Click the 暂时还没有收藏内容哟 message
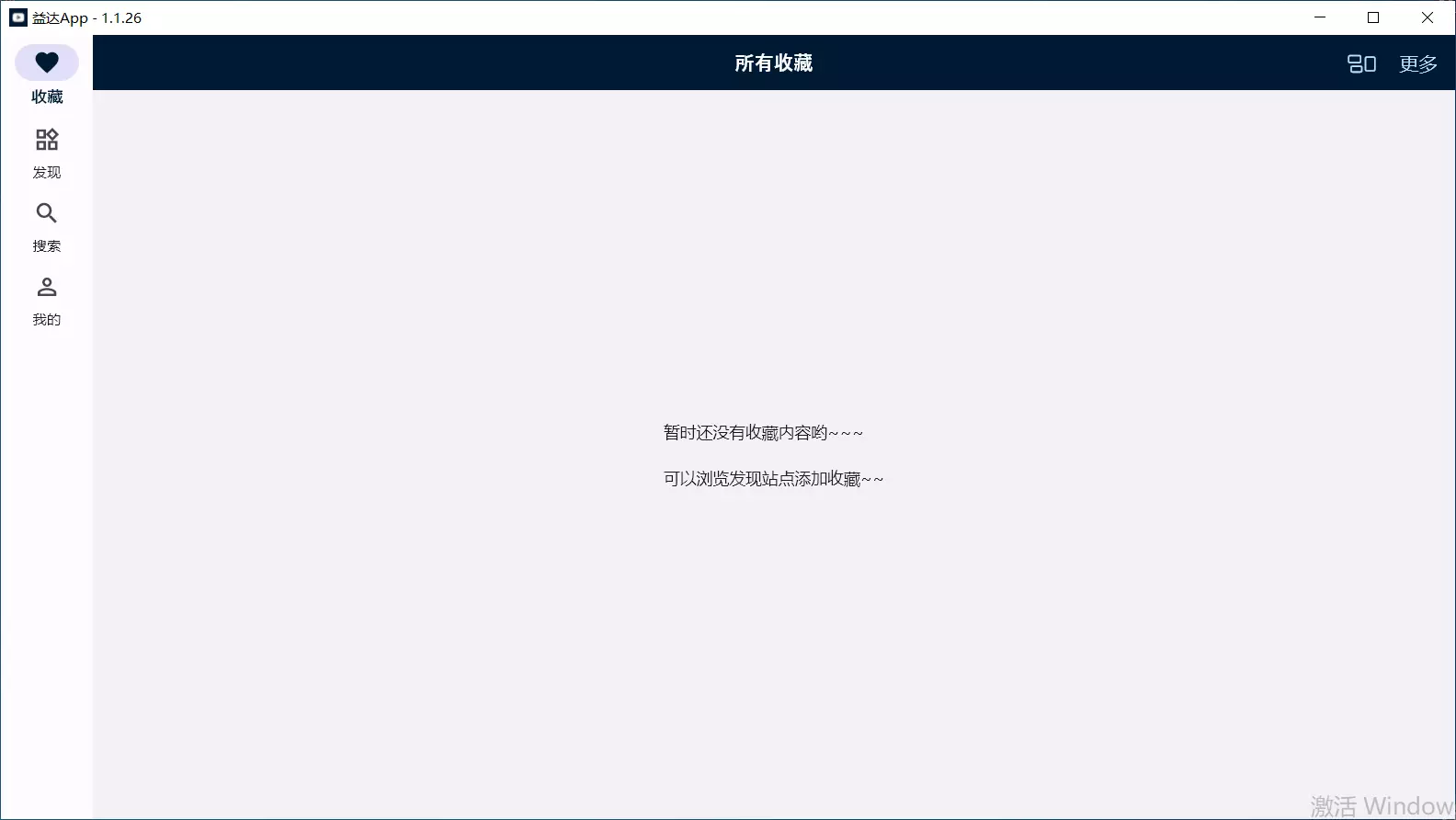Screen dimensions: 1456x820 [x=763, y=433]
